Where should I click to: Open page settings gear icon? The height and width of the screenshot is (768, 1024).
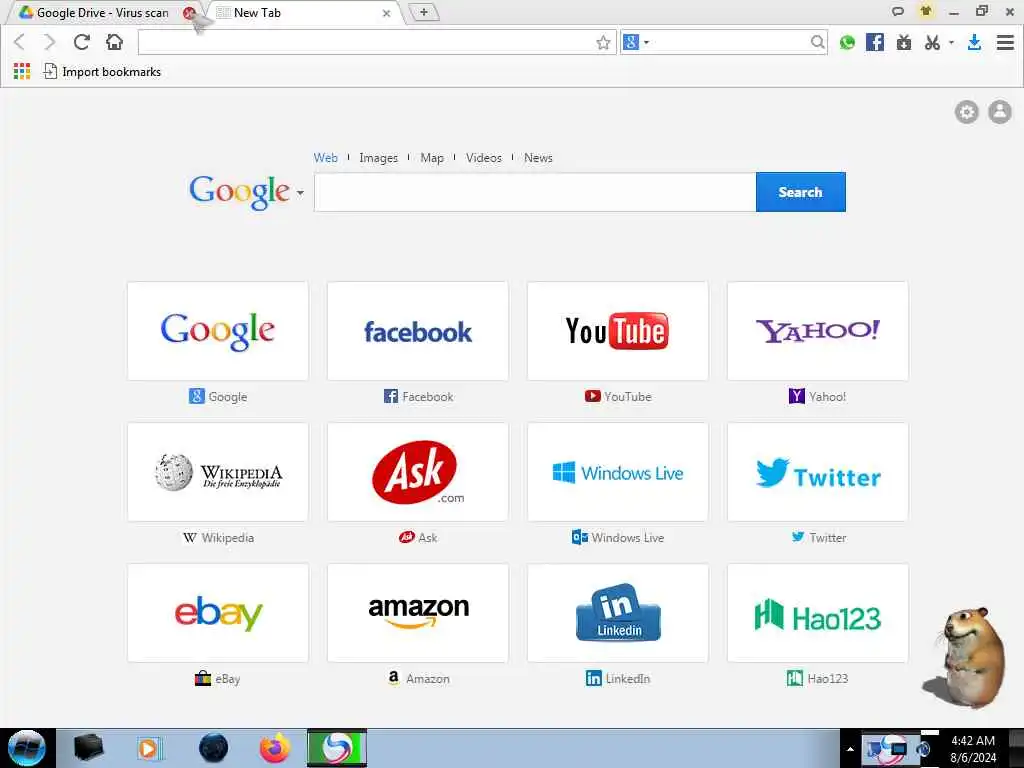pyautogui.click(x=967, y=112)
